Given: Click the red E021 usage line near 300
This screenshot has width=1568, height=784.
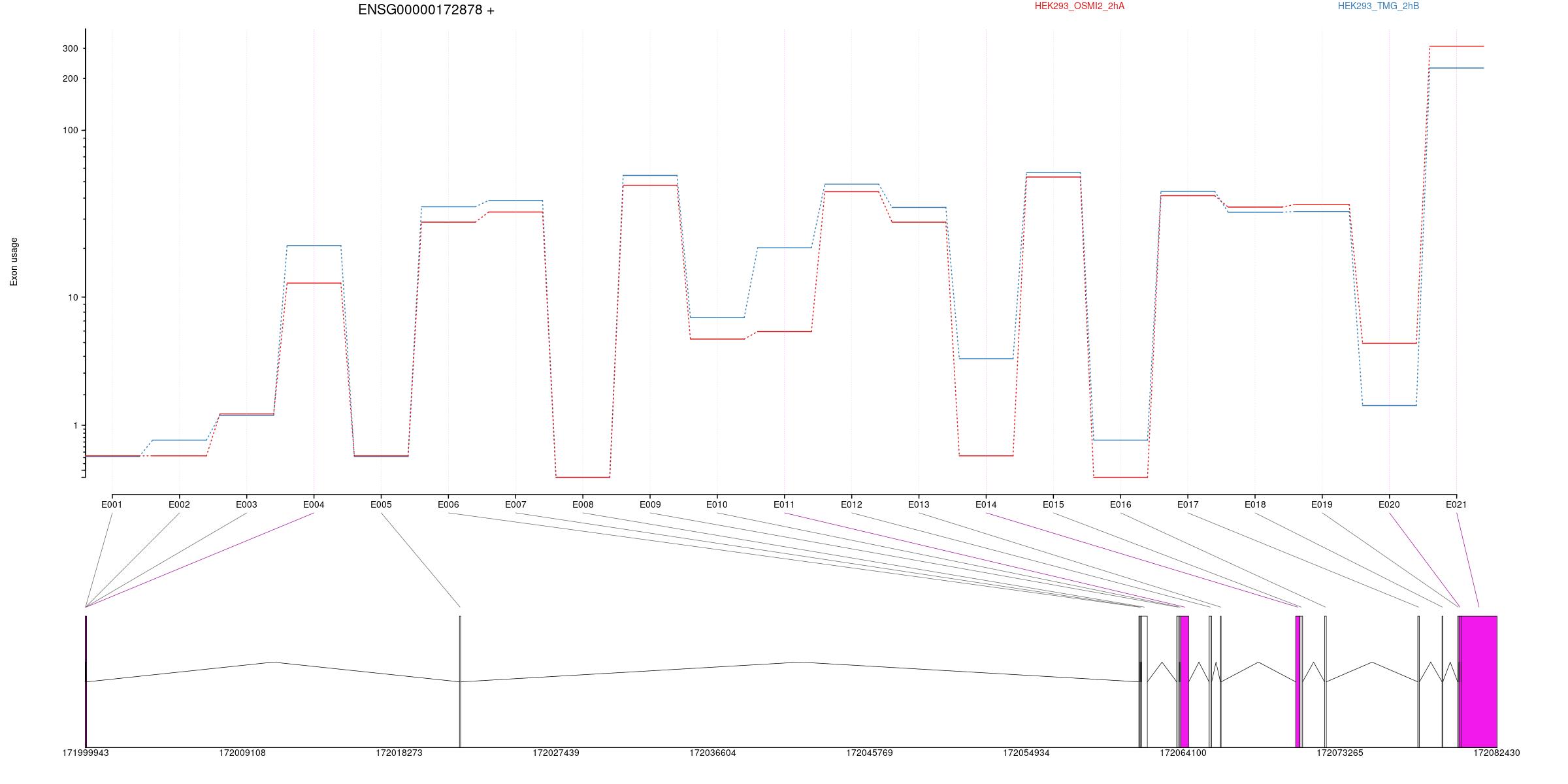Looking at the screenshot, I should [1456, 46].
